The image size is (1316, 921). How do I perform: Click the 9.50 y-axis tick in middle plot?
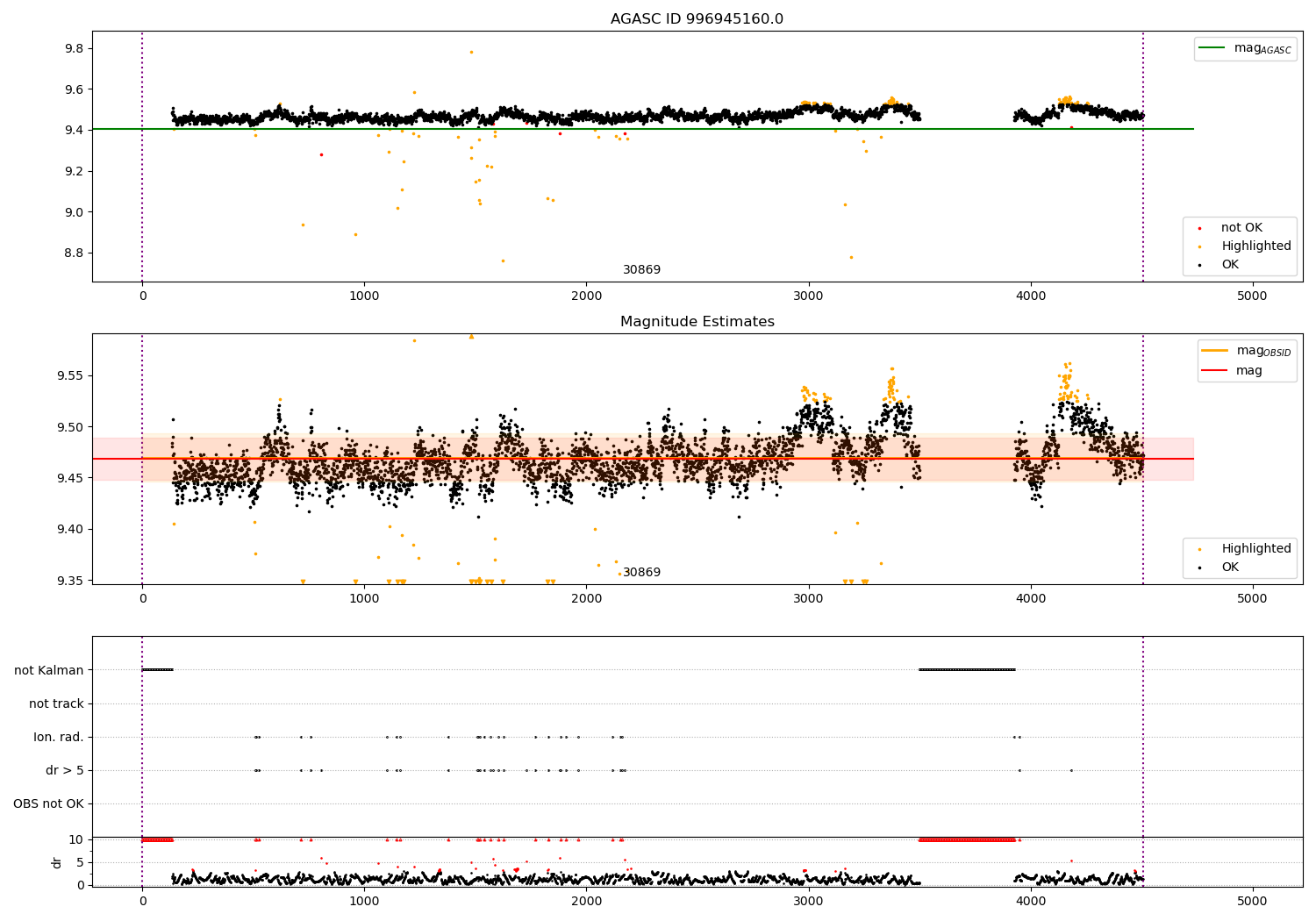point(71,427)
